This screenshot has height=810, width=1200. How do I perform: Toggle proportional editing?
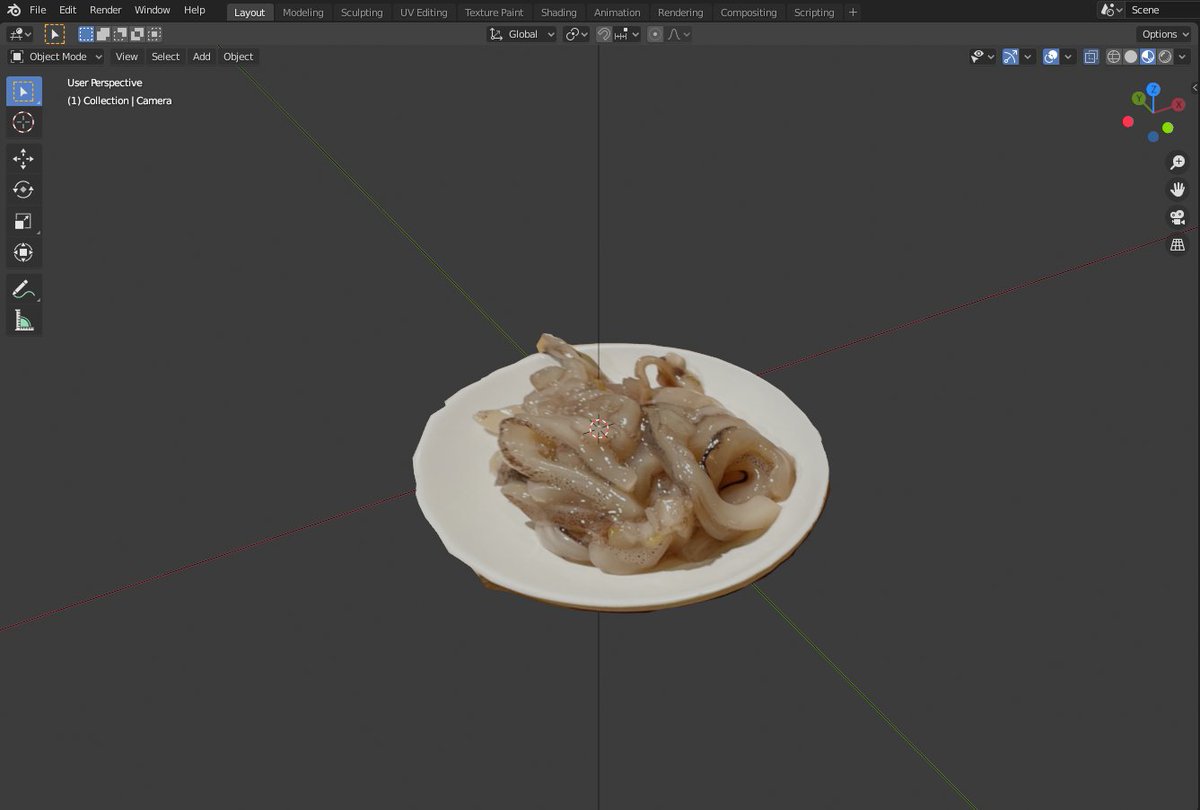point(655,34)
